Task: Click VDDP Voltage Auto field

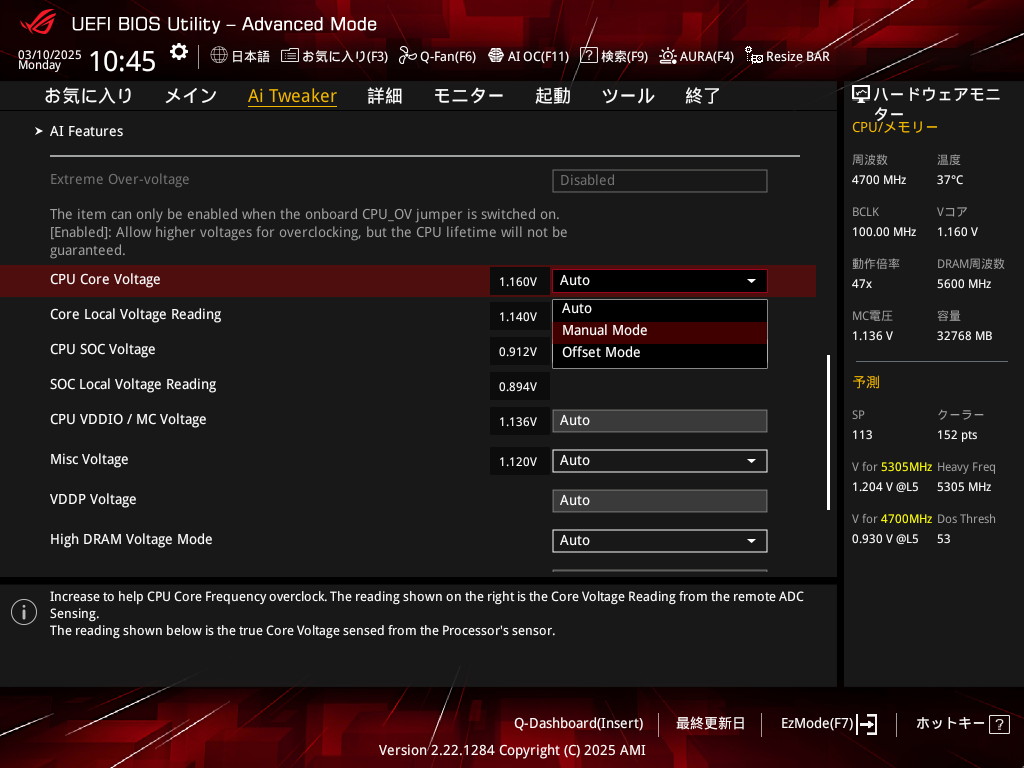Action: point(660,501)
